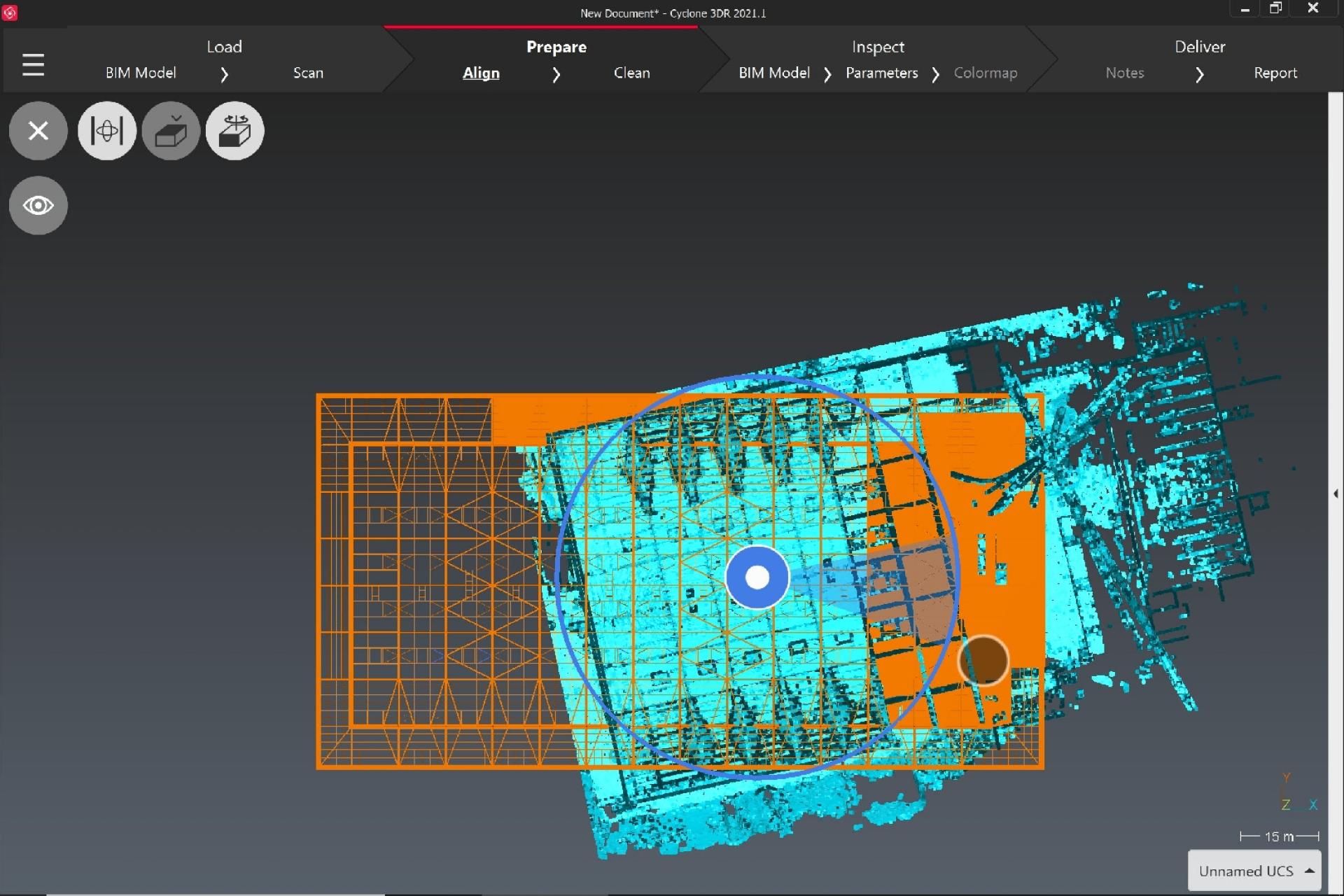Image resolution: width=1344 pixels, height=896 pixels.
Task: Minimize the Cyclone 3DR window
Action: (x=1245, y=8)
